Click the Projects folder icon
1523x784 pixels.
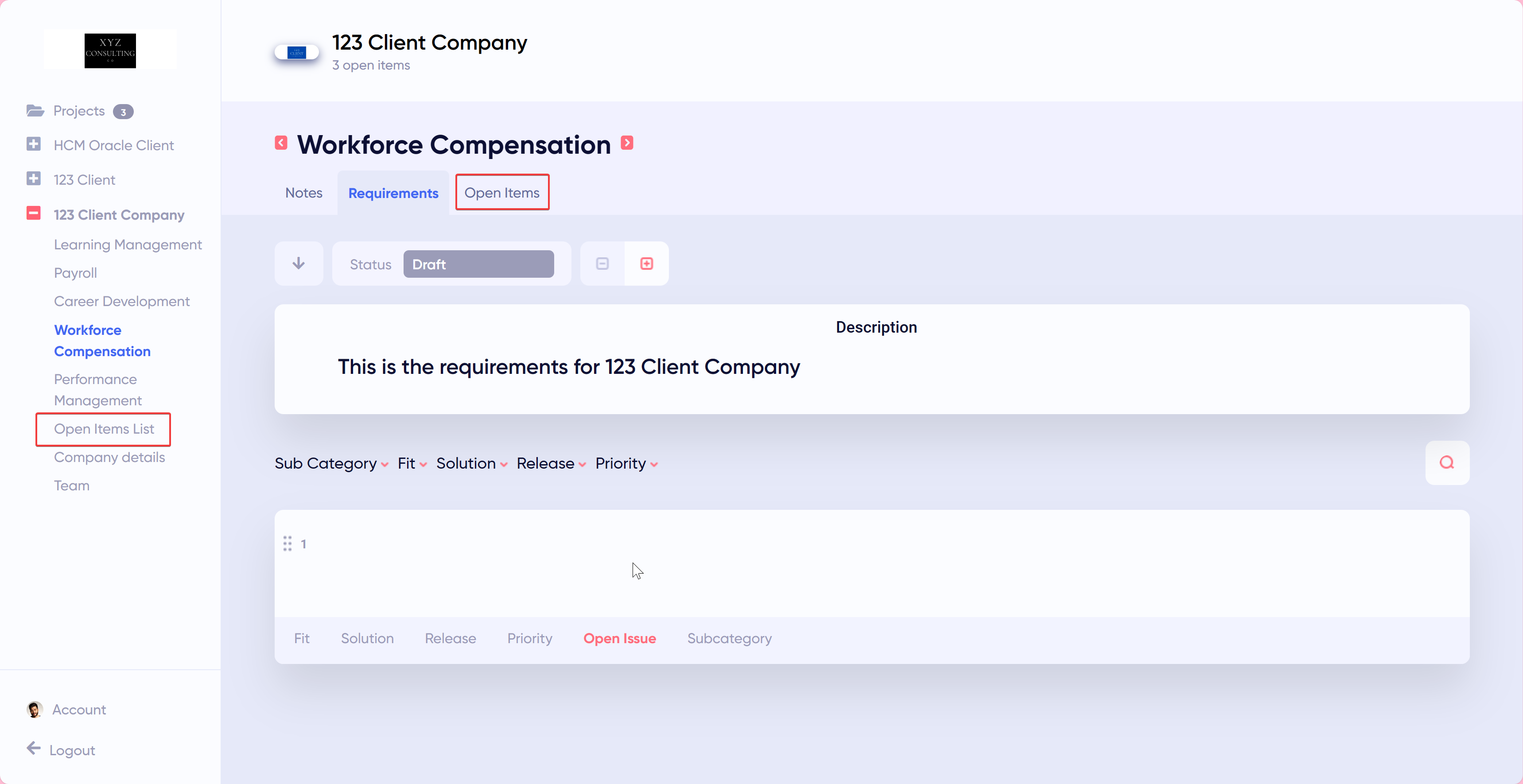click(35, 111)
